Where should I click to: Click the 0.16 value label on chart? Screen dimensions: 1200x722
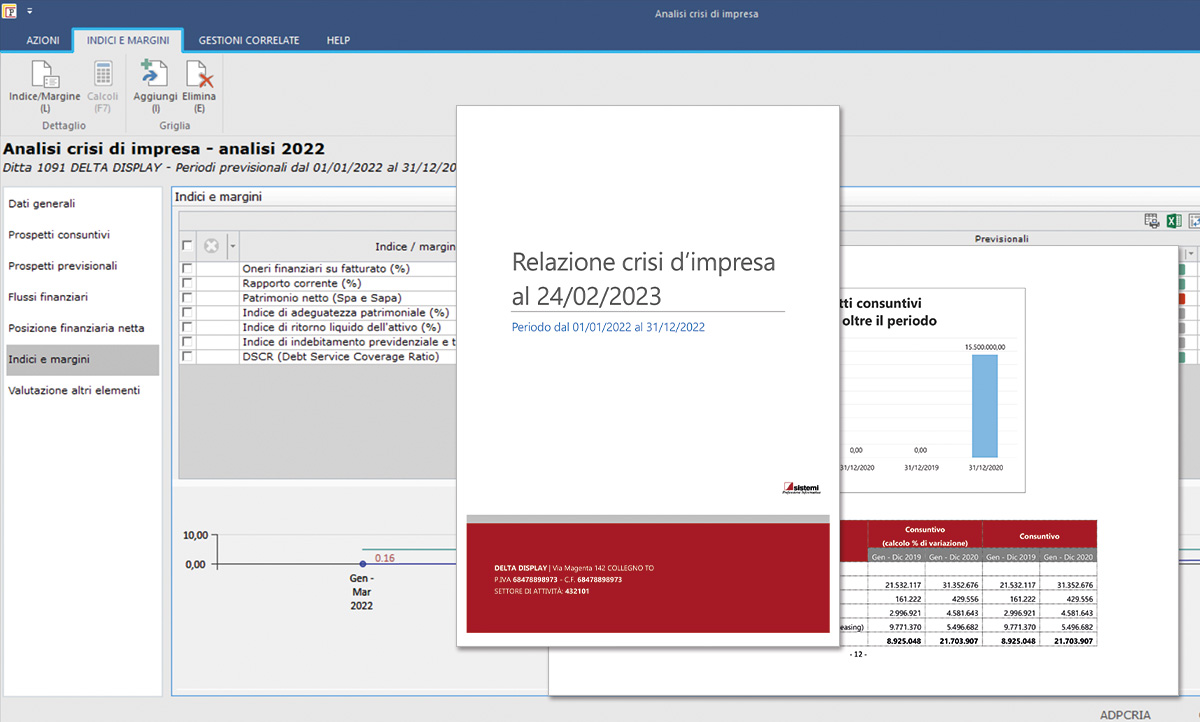(x=384, y=557)
